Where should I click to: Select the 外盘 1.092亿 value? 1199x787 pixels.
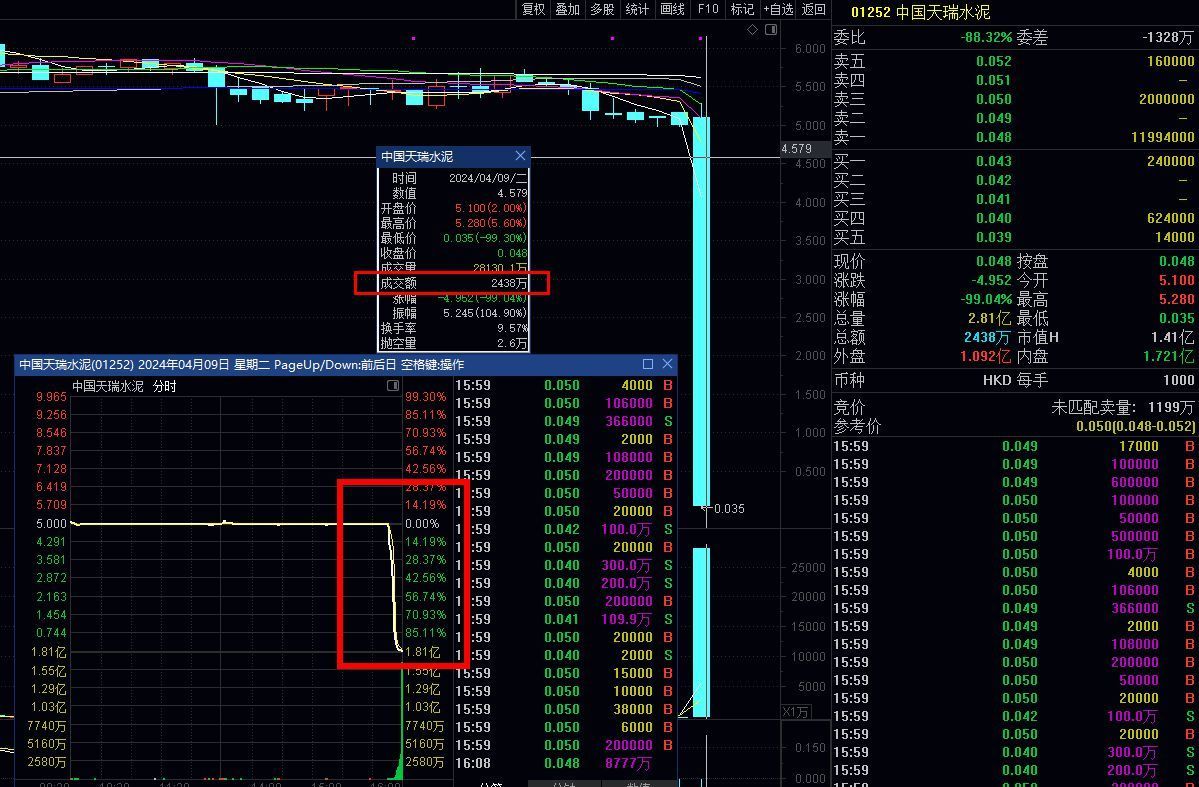click(986, 356)
